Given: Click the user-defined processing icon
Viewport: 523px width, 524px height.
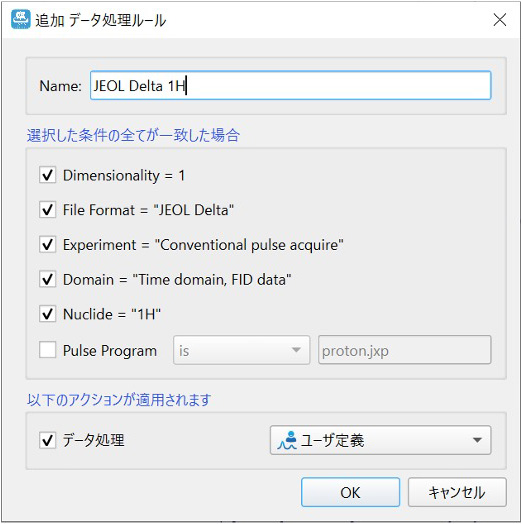Looking at the screenshot, I should (287, 440).
